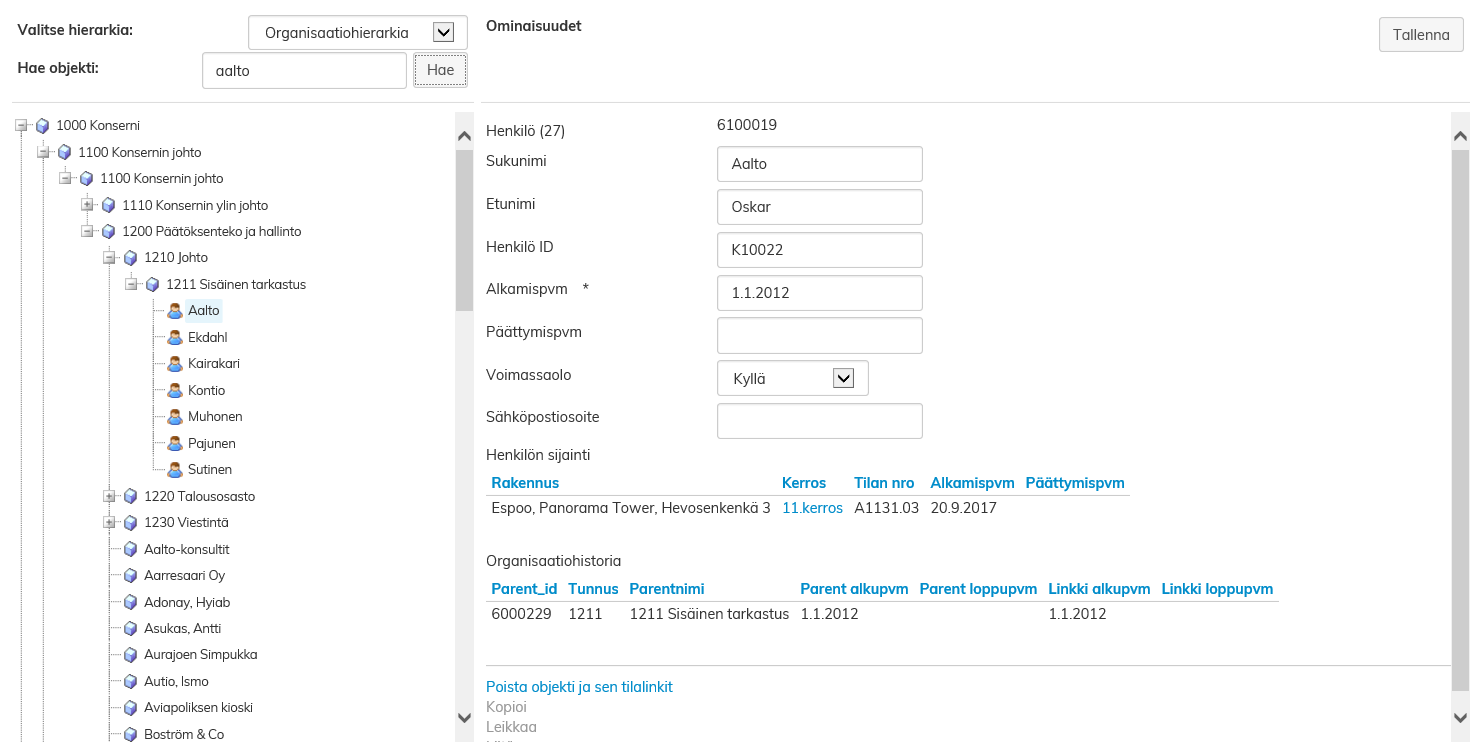
Task: Open the Voimassaolo dropdown
Action: pos(842,378)
